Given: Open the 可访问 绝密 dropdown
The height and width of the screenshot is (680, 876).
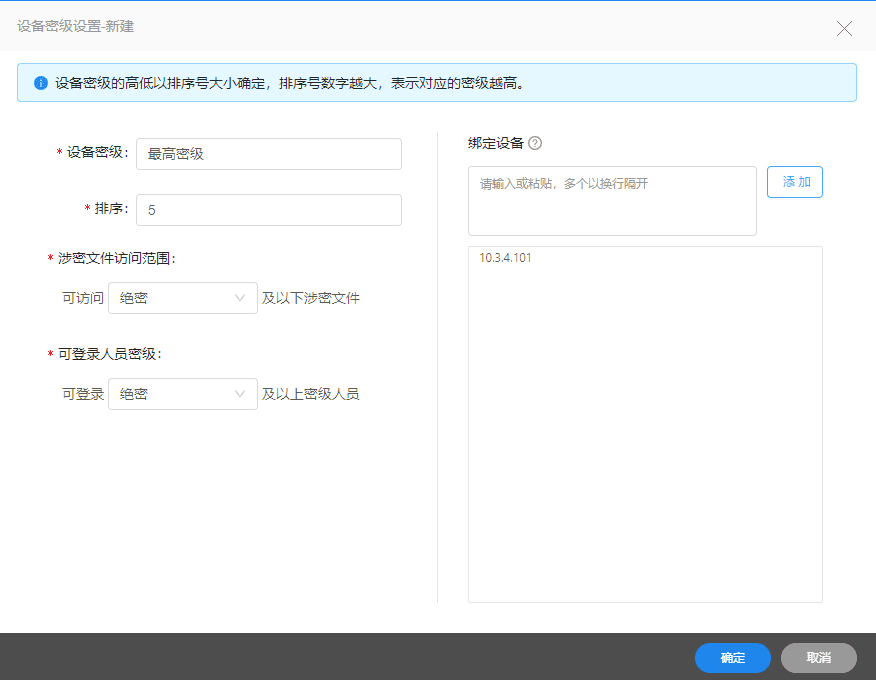Looking at the screenshot, I should point(183,298).
